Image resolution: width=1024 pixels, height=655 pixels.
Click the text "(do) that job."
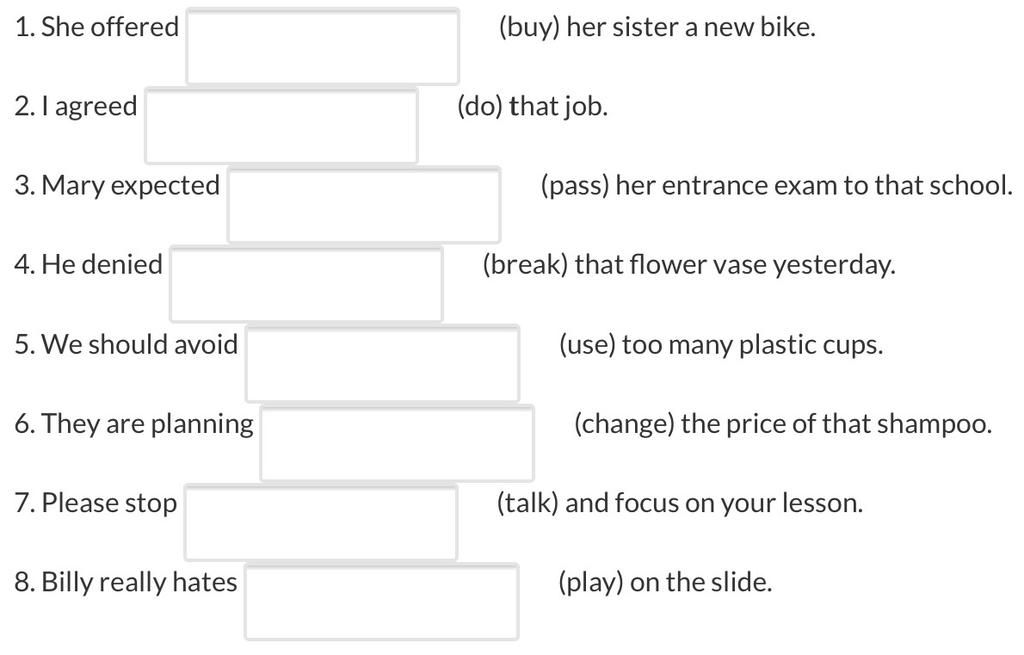pos(532,106)
